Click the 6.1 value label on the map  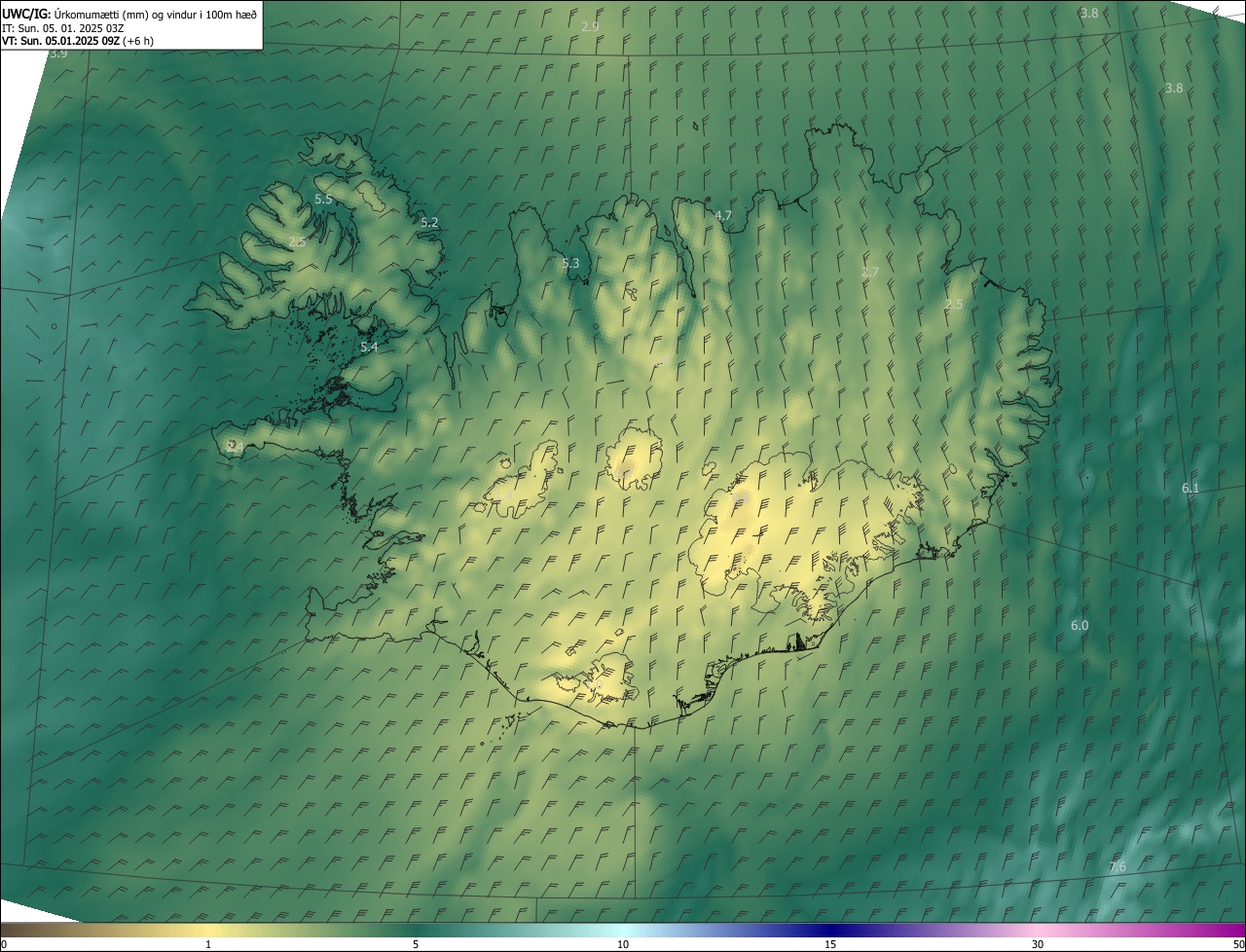tap(1191, 488)
